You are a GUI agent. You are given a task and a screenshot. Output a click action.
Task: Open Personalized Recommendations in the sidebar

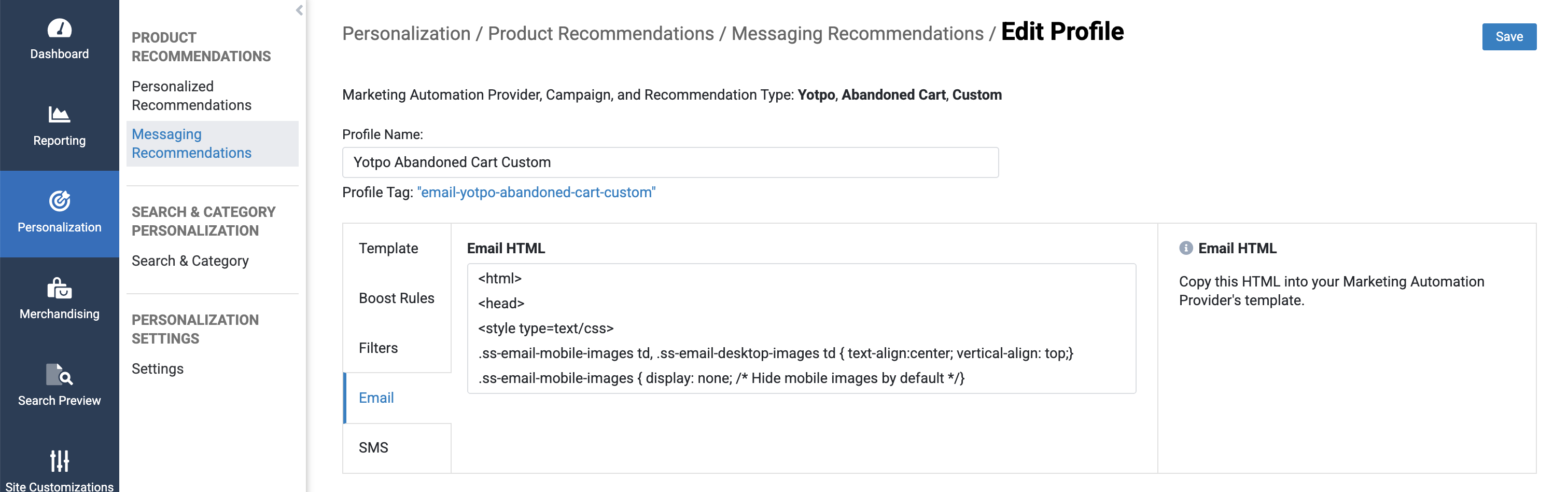[x=191, y=95]
